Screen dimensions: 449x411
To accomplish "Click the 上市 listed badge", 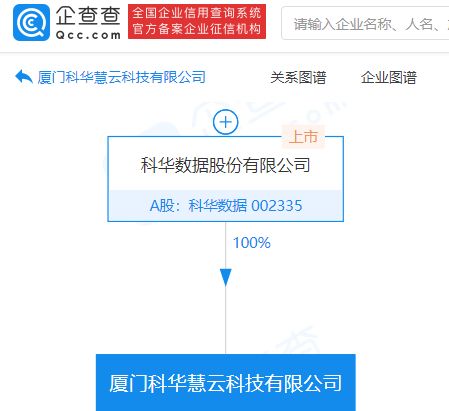I will (303, 137).
